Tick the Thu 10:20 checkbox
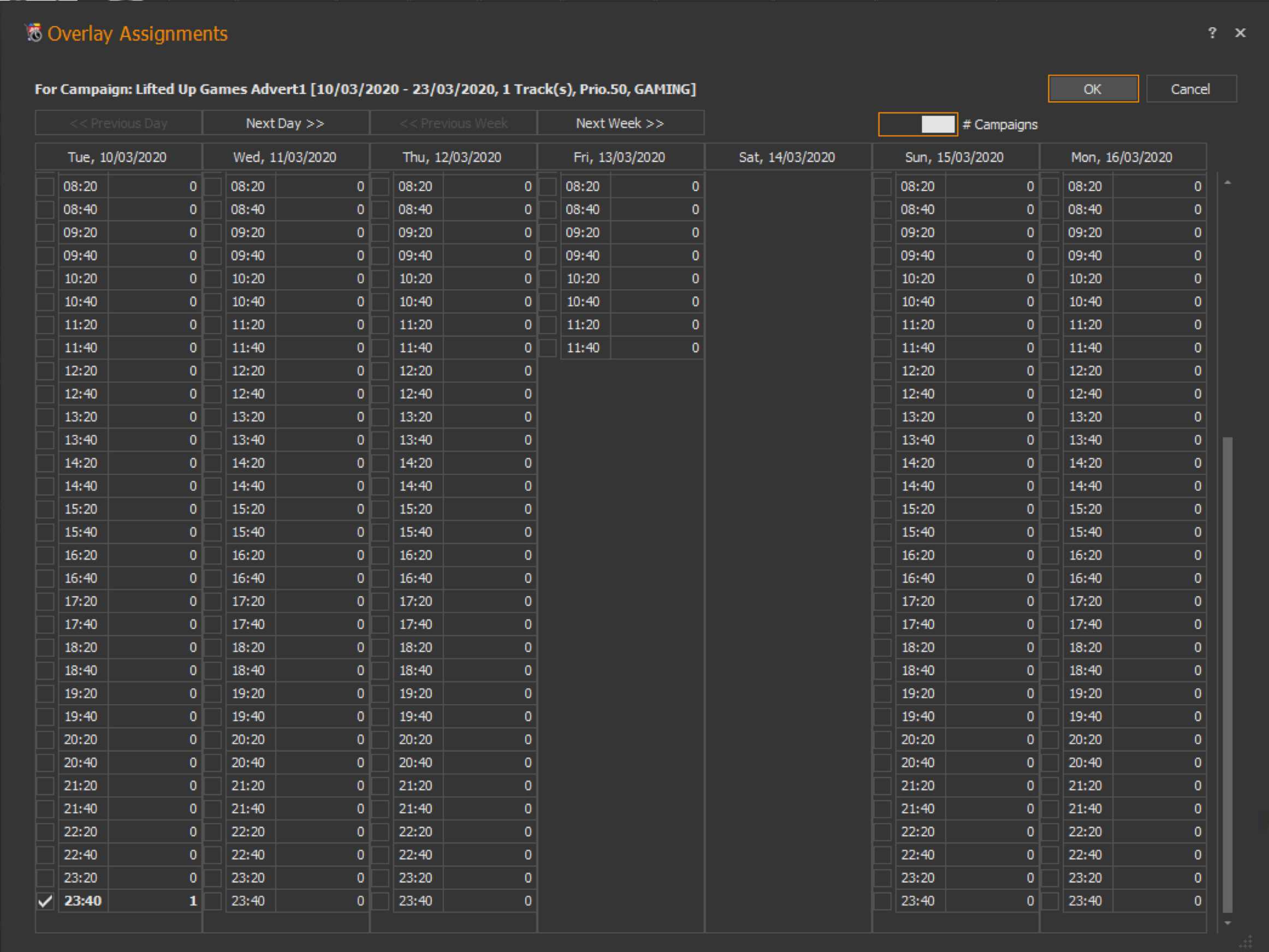 point(381,279)
